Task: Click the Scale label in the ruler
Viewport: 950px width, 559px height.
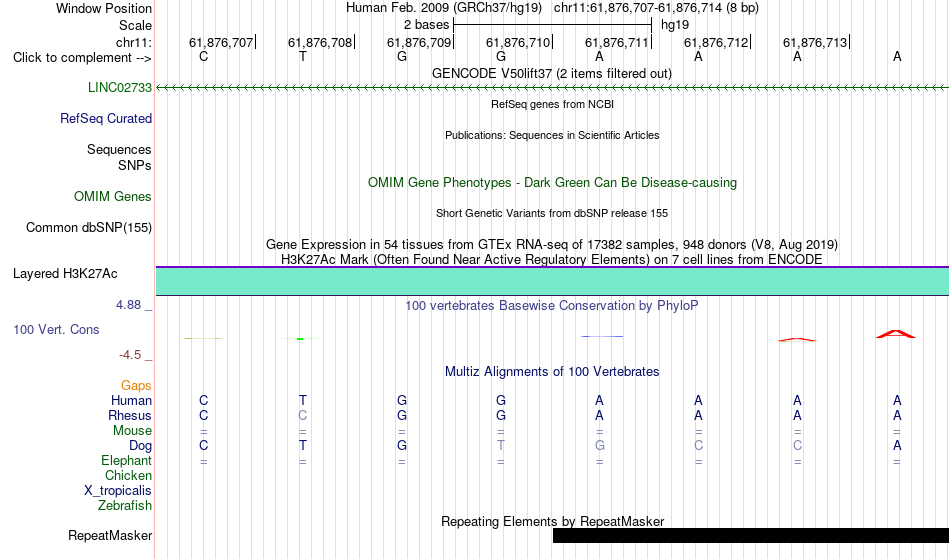Action: [135, 25]
